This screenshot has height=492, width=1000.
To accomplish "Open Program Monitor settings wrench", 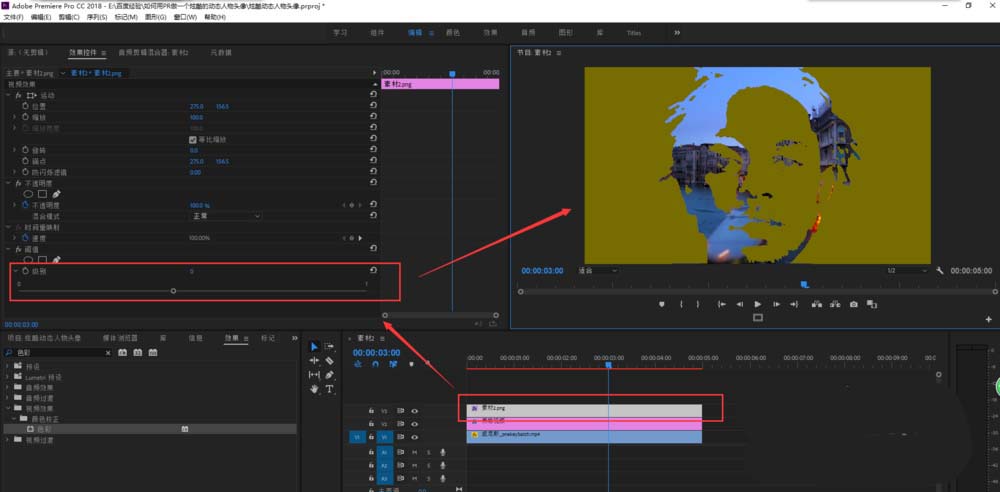I will [939, 271].
